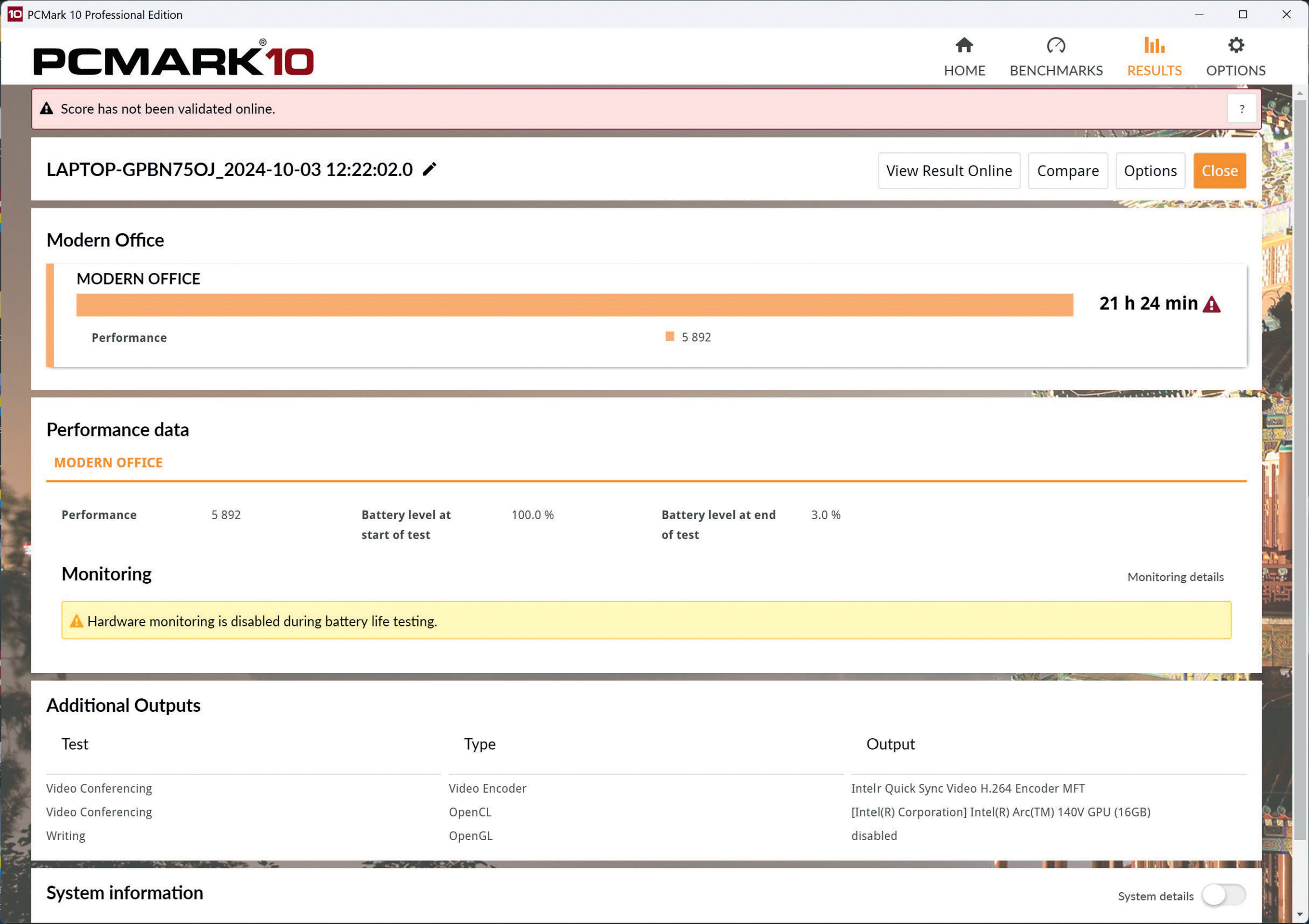Click the Performance data heading
The image size is (1309, 924).
coord(117,430)
